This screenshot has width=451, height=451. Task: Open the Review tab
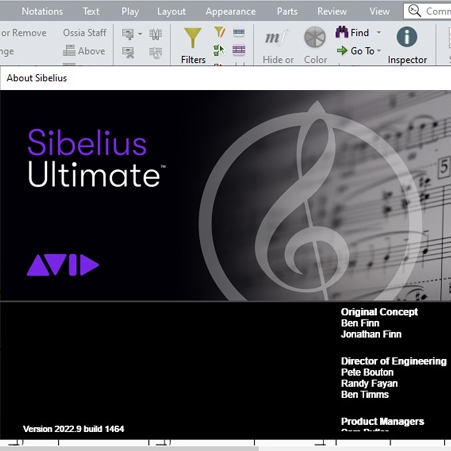332,11
